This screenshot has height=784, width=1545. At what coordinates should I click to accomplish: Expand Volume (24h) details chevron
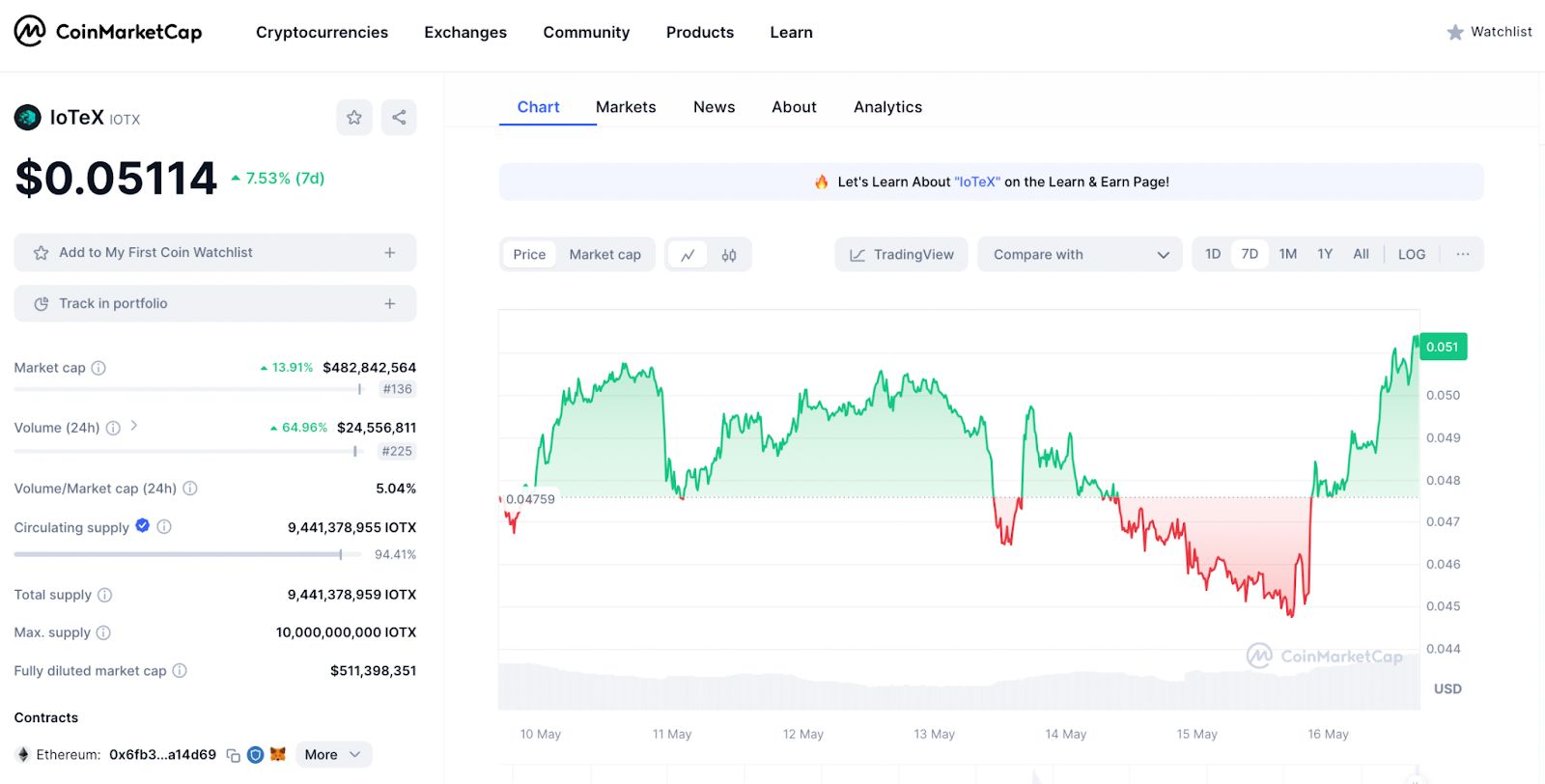tap(134, 426)
